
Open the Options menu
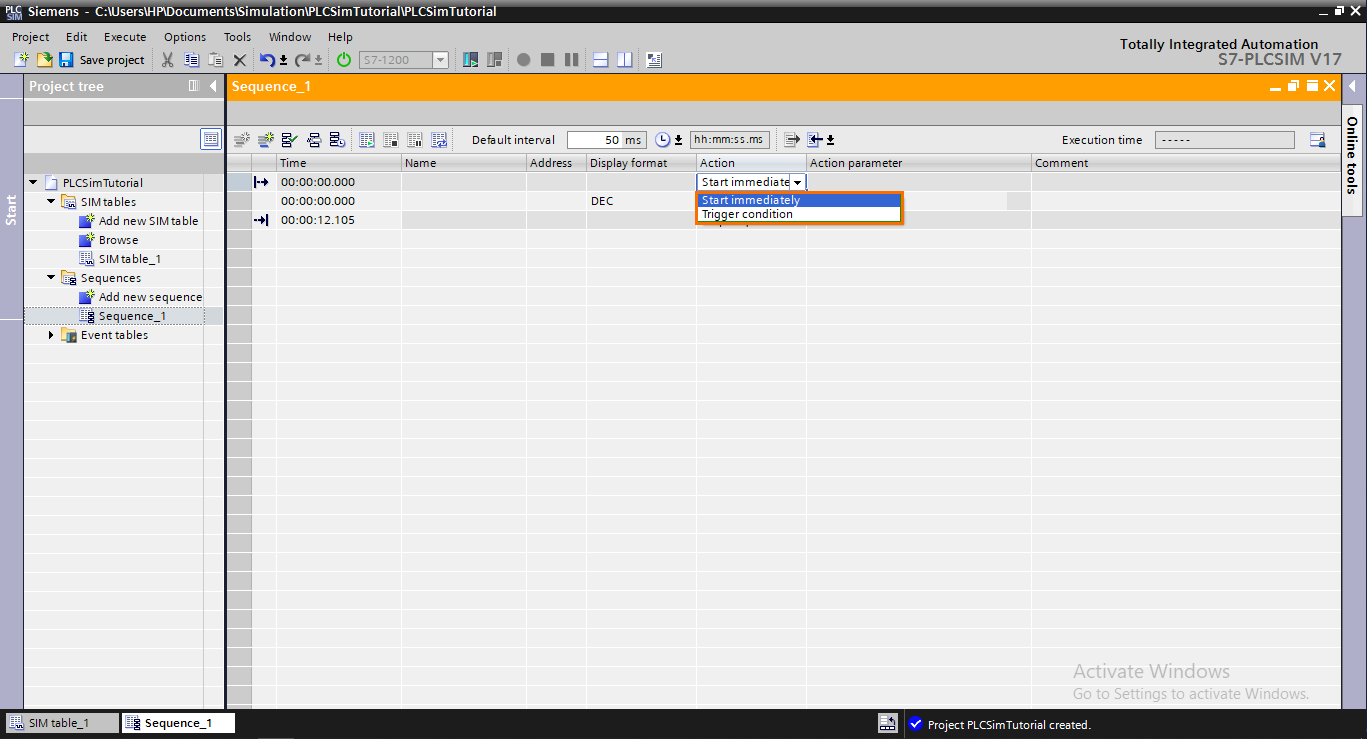pos(185,37)
